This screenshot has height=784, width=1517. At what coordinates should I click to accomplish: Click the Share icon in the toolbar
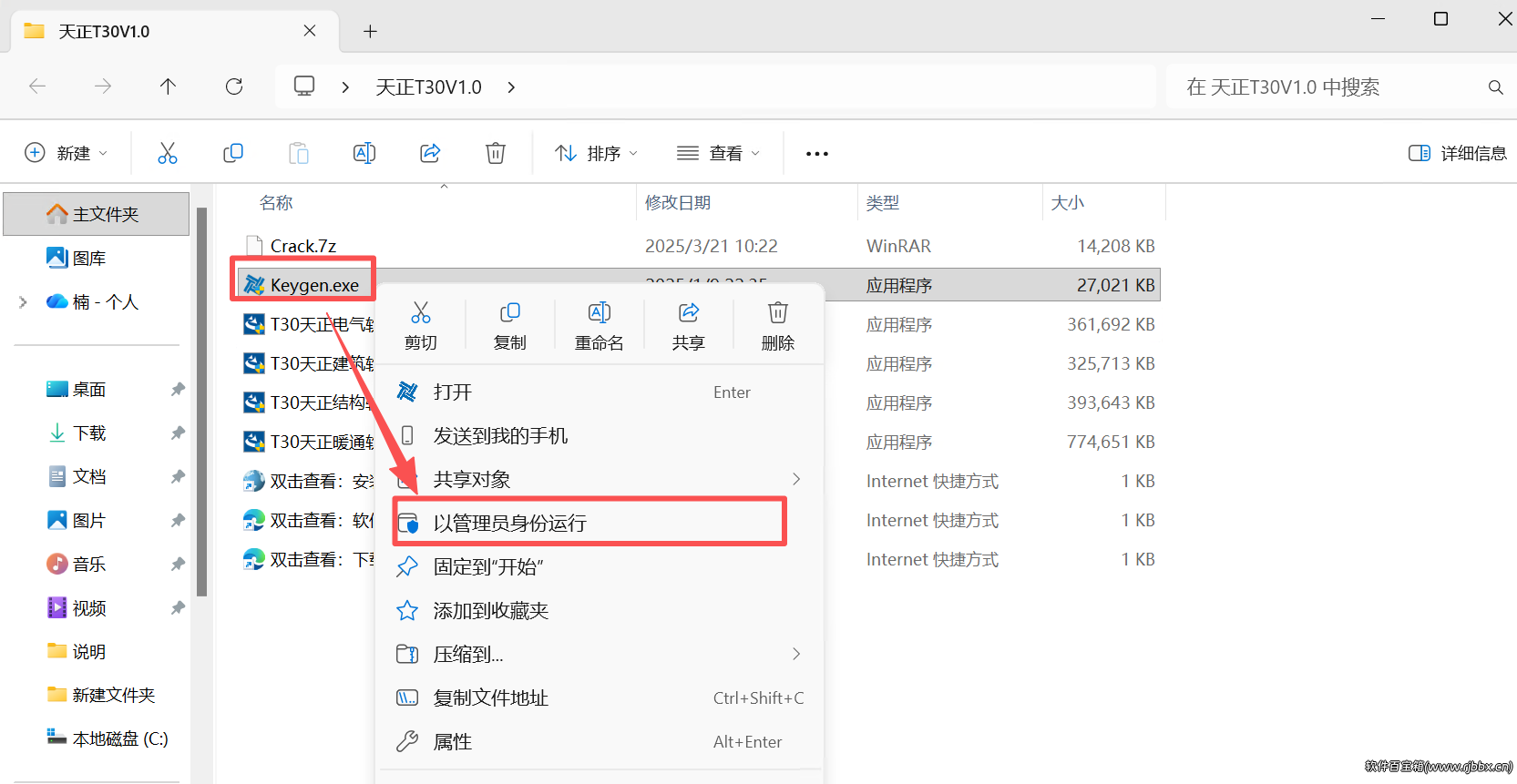[x=430, y=153]
